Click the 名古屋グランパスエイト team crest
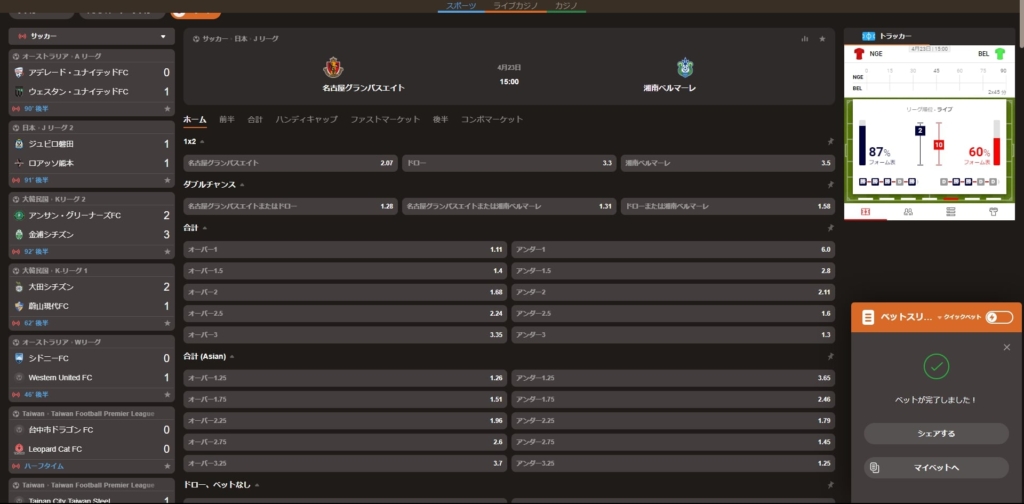Screen dimensions: 1024x504 coord(334,68)
